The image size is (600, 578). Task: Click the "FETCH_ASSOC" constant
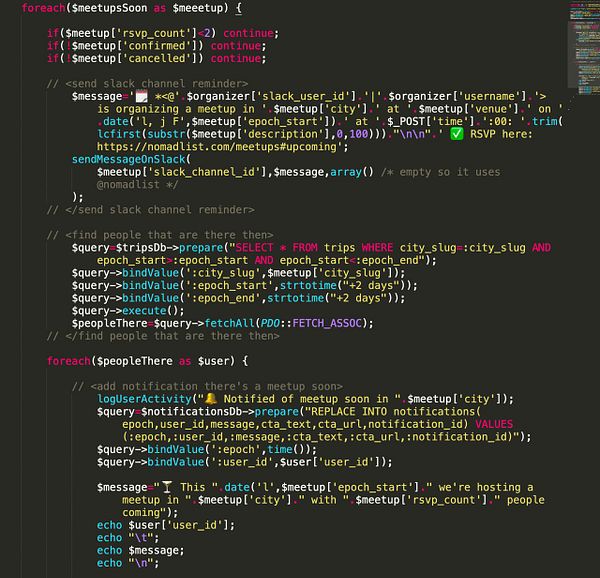point(327,324)
